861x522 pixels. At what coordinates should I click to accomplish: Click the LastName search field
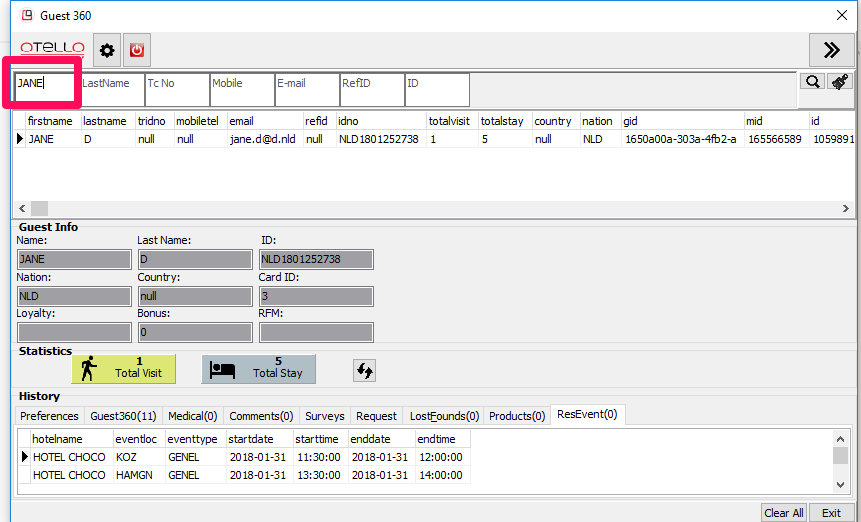(113, 89)
